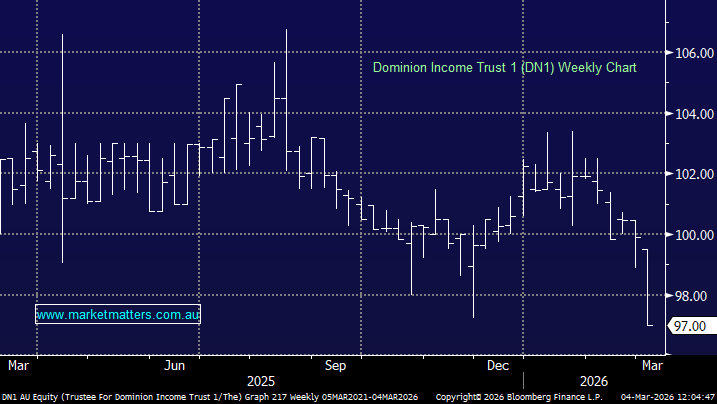Click the rightmost Mar time axis label
Screen dimensions: 717x404
[651, 364]
